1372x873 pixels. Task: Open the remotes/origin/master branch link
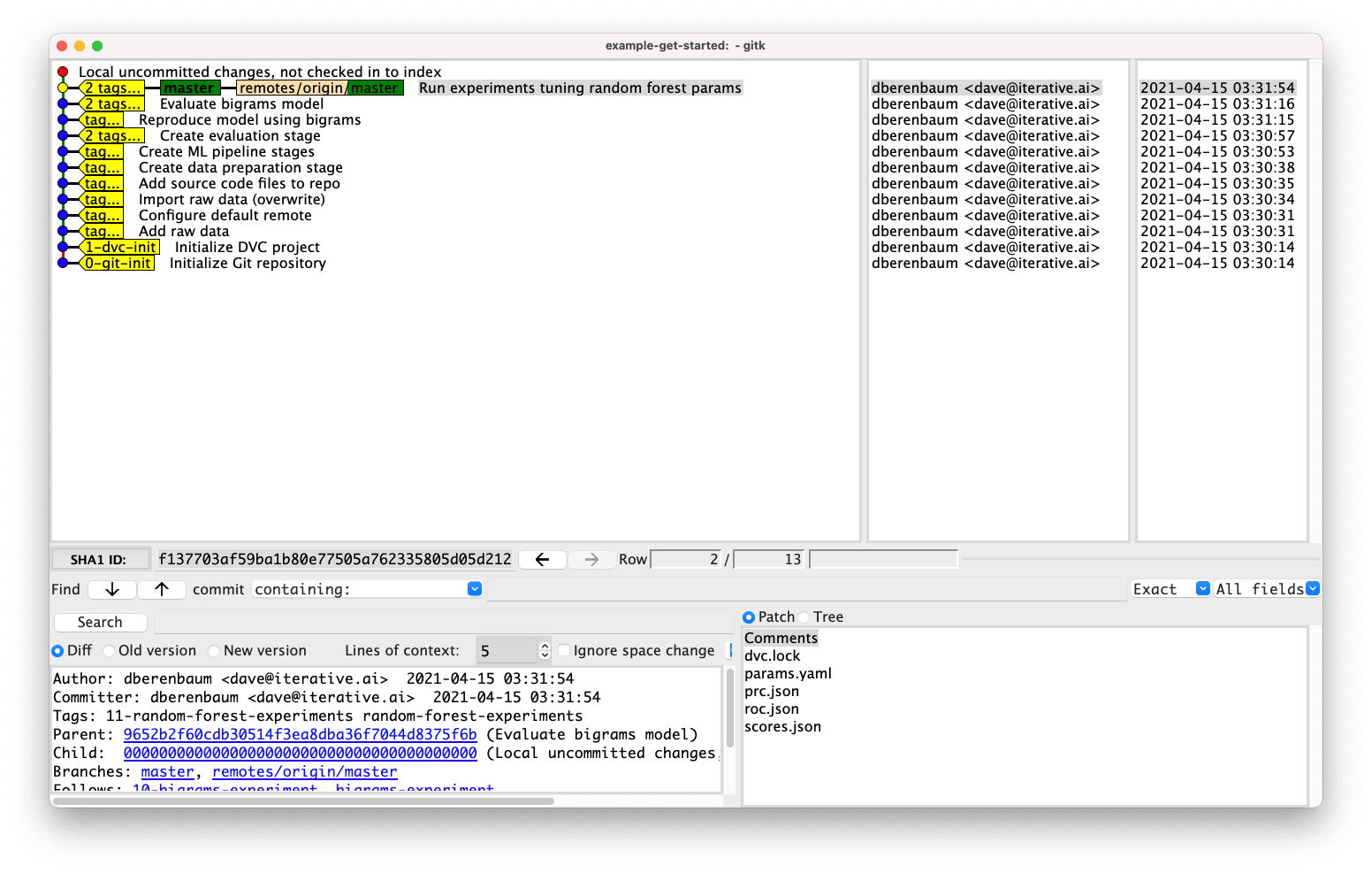pyautogui.click(x=304, y=771)
